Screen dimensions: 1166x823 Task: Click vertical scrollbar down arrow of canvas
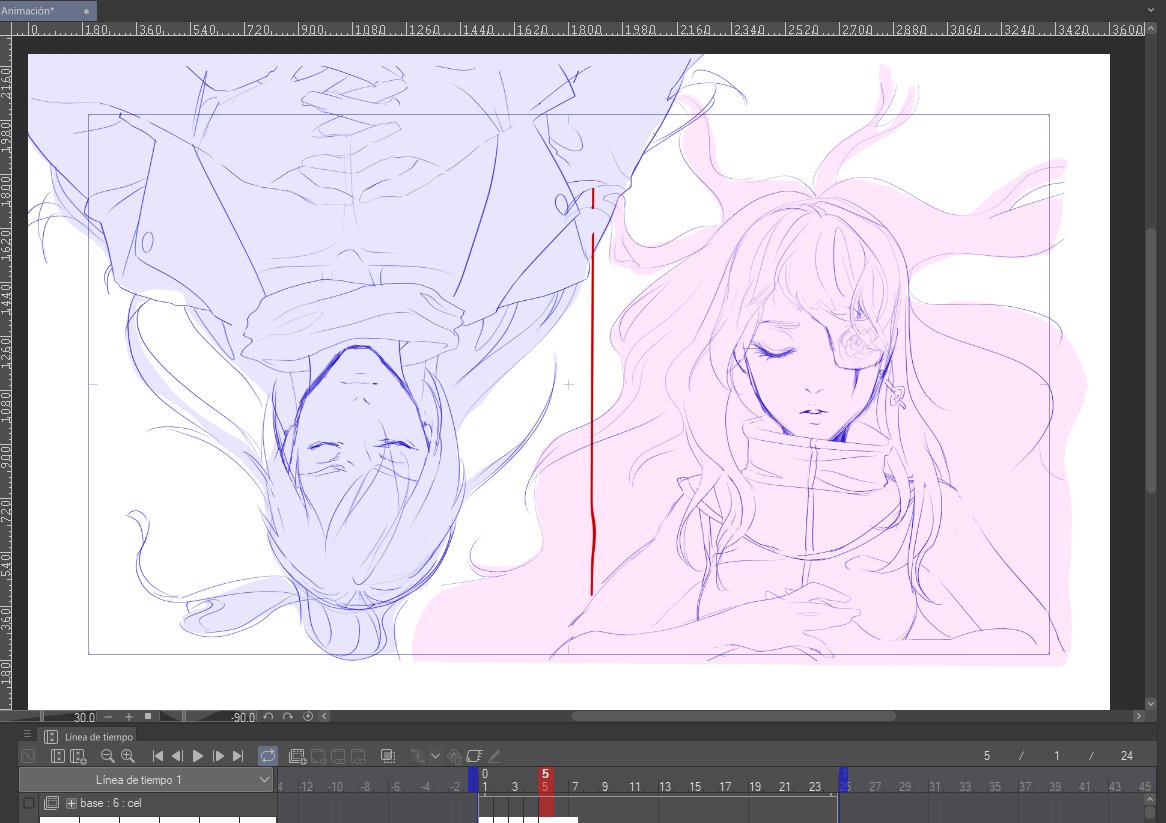(x=1151, y=703)
